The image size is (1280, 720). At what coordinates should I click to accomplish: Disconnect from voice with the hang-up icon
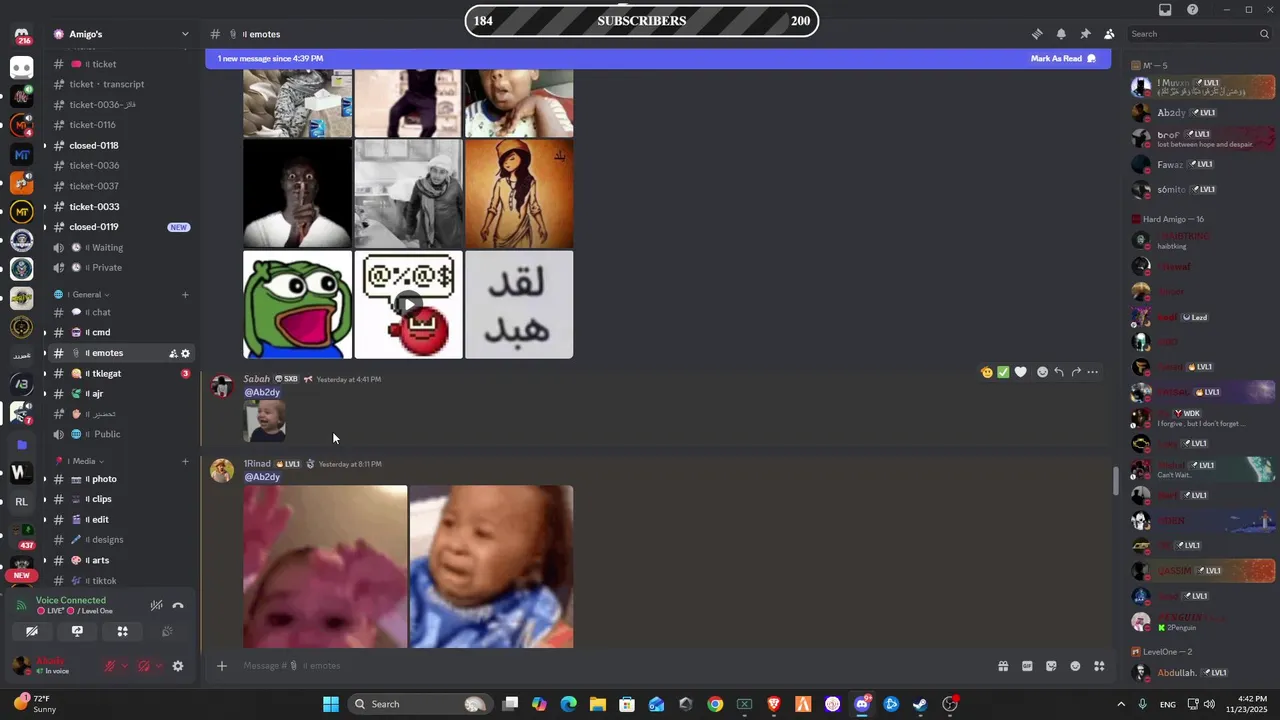(178, 605)
